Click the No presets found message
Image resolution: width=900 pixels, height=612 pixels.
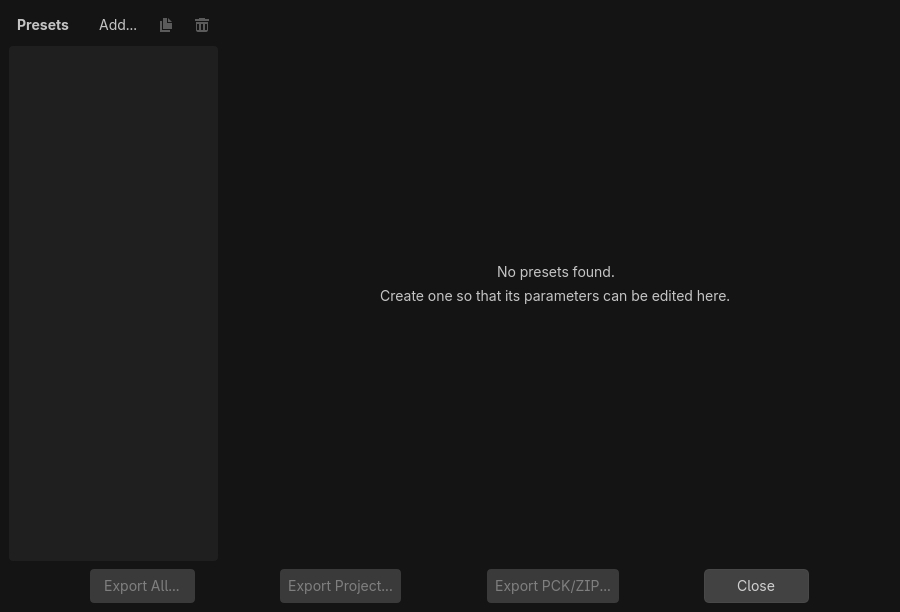[555, 271]
